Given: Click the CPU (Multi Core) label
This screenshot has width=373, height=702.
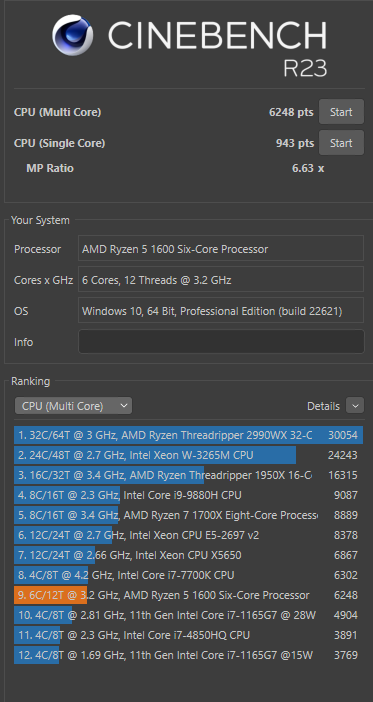Looking at the screenshot, I should (x=57, y=112).
